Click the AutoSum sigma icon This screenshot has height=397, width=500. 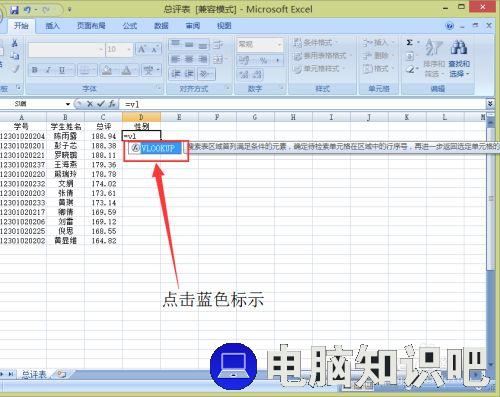coord(409,43)
